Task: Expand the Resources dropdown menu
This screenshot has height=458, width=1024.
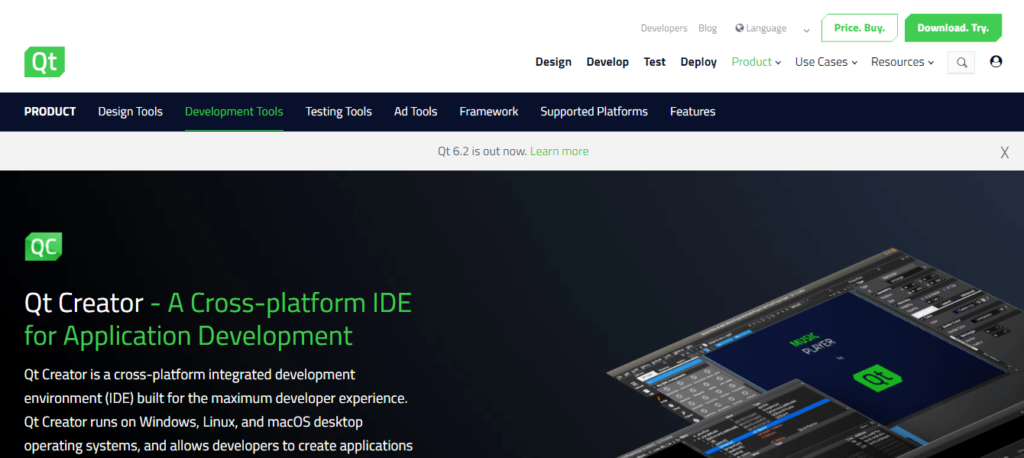Action: (902, 62)
